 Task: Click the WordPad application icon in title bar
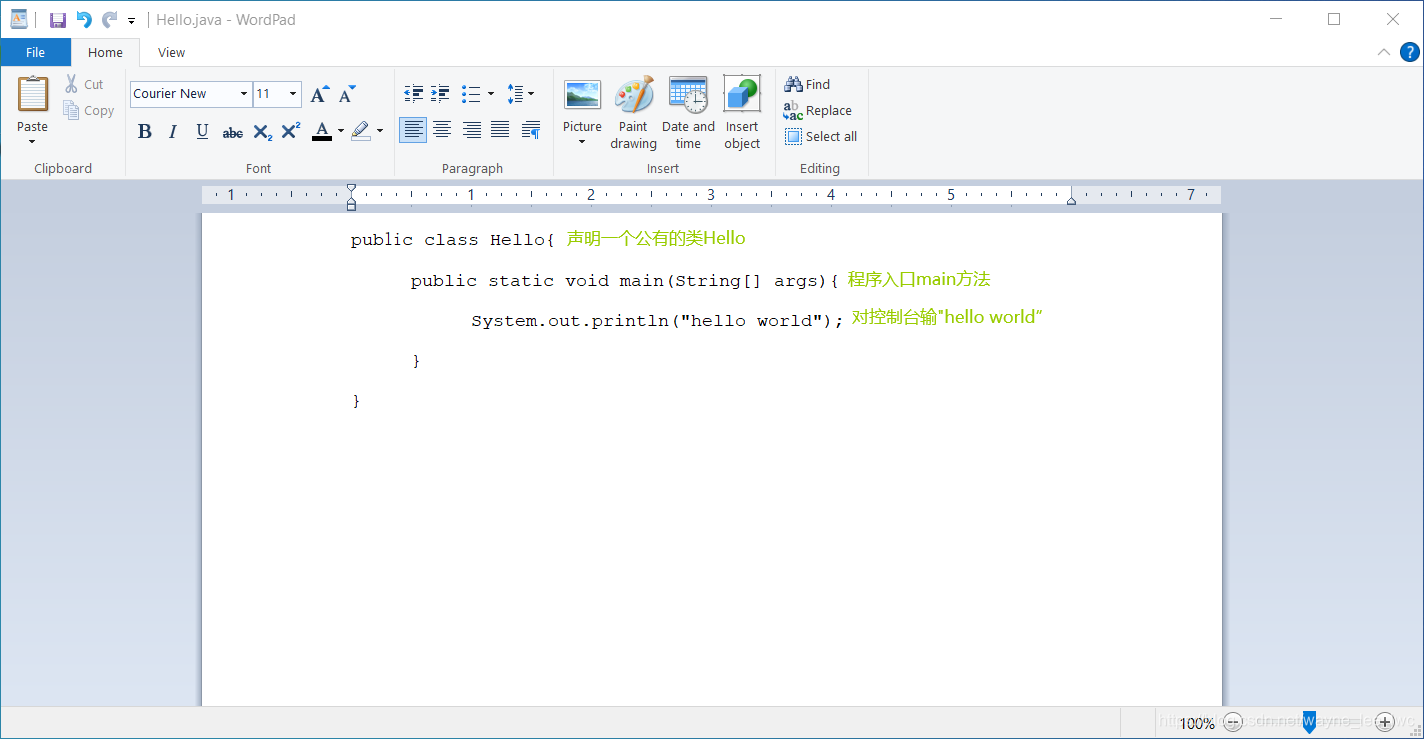pyautogui.click(x=19, y=19)
